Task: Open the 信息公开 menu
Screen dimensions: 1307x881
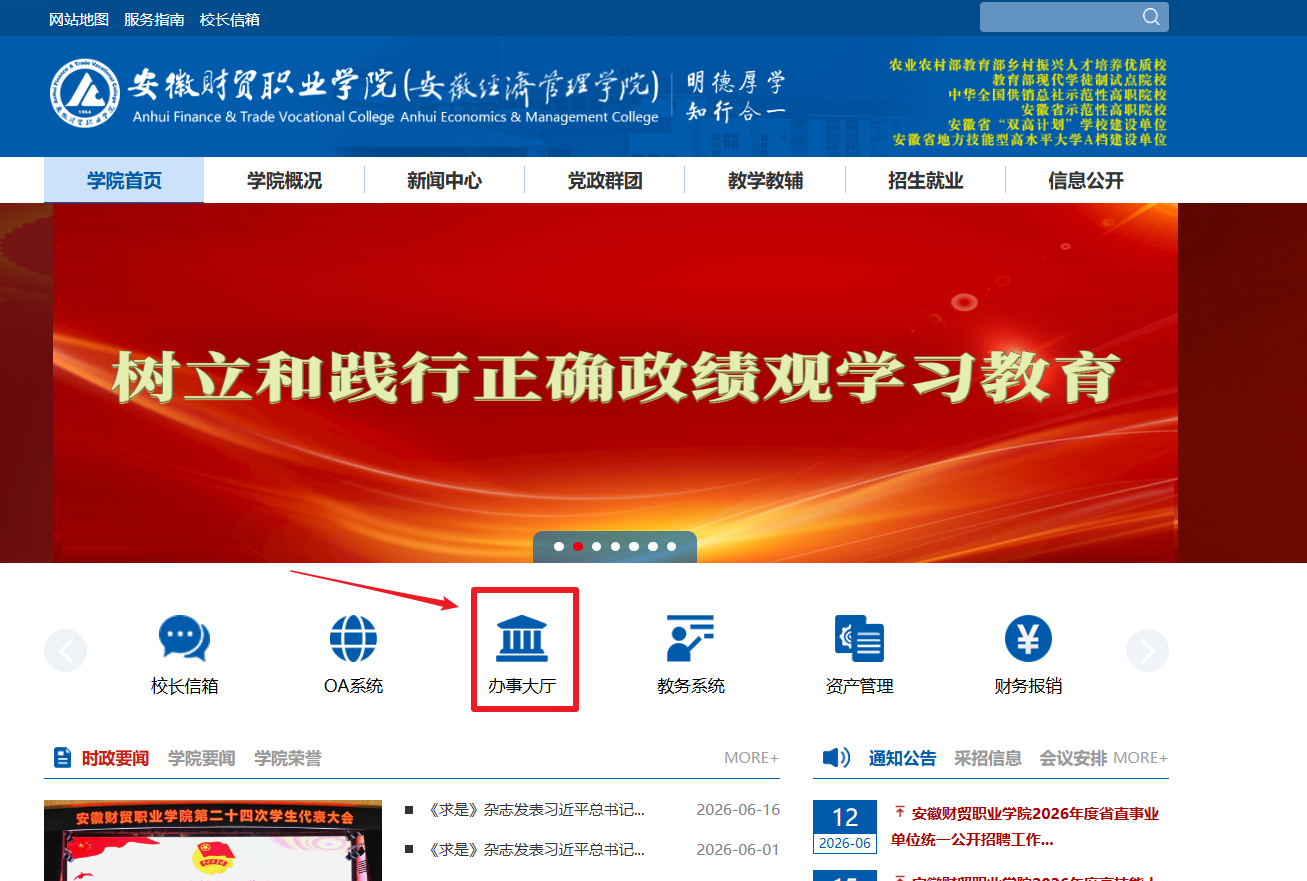Action: click(1086, 181)
